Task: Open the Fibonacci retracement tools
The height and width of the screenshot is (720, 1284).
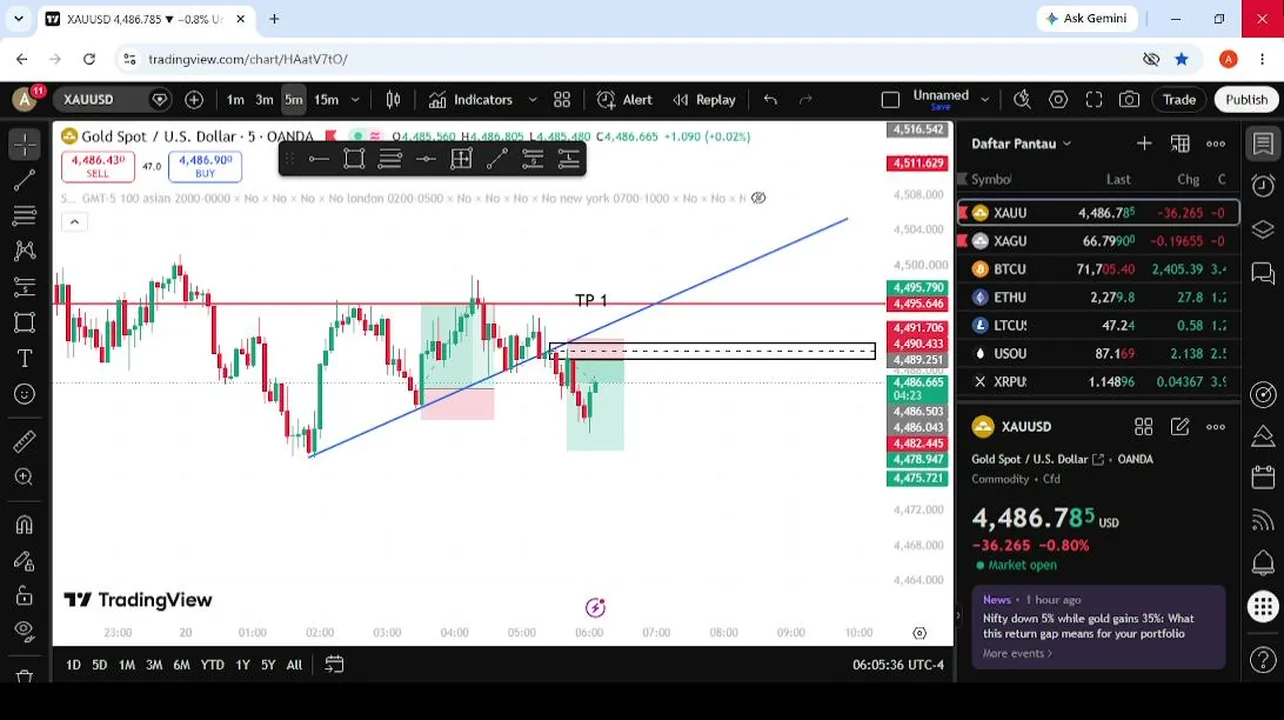Action: coord(25,215)
